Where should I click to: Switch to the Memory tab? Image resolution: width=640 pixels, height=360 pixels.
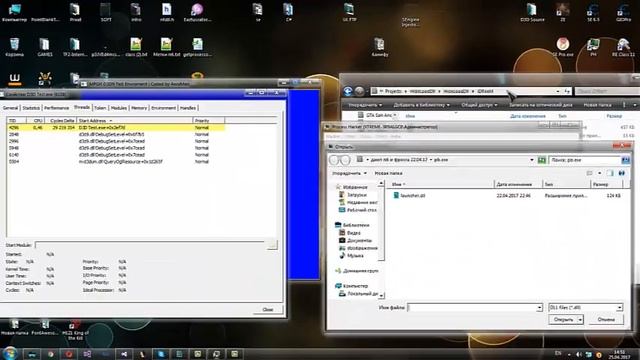[139, 108]
